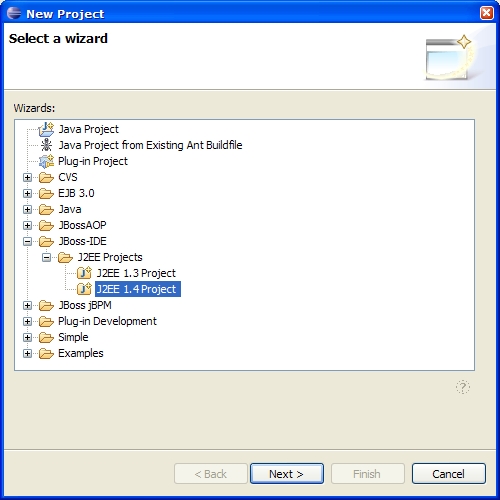Click the Cancel button
This screenshot has width=500, height=500.
pos(449,473)
